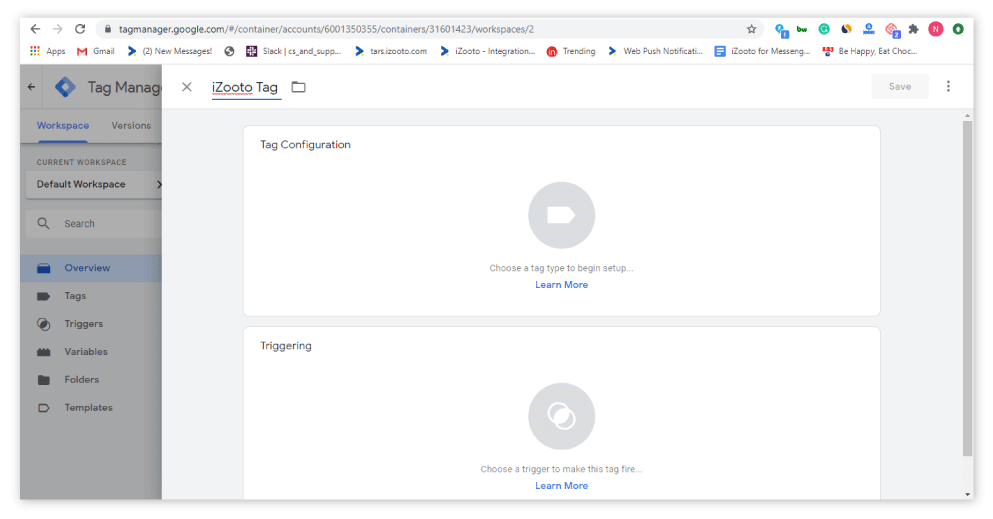Image resolution: width=993 pixels, height=519 pixels.
Task: Click the Grammarly extension icon
Action: (x=824, y=29)
